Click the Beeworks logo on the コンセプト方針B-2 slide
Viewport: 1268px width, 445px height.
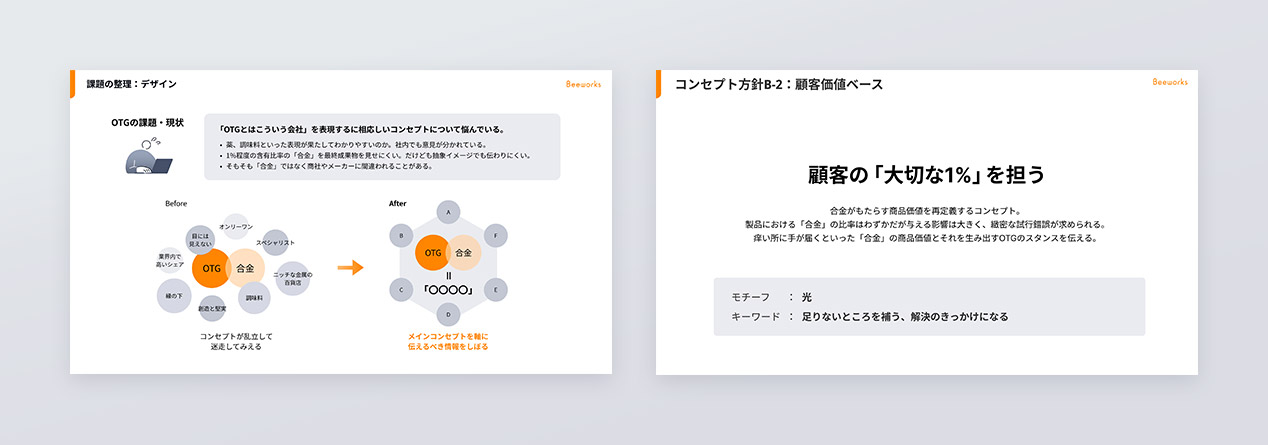click(1169, 82)
